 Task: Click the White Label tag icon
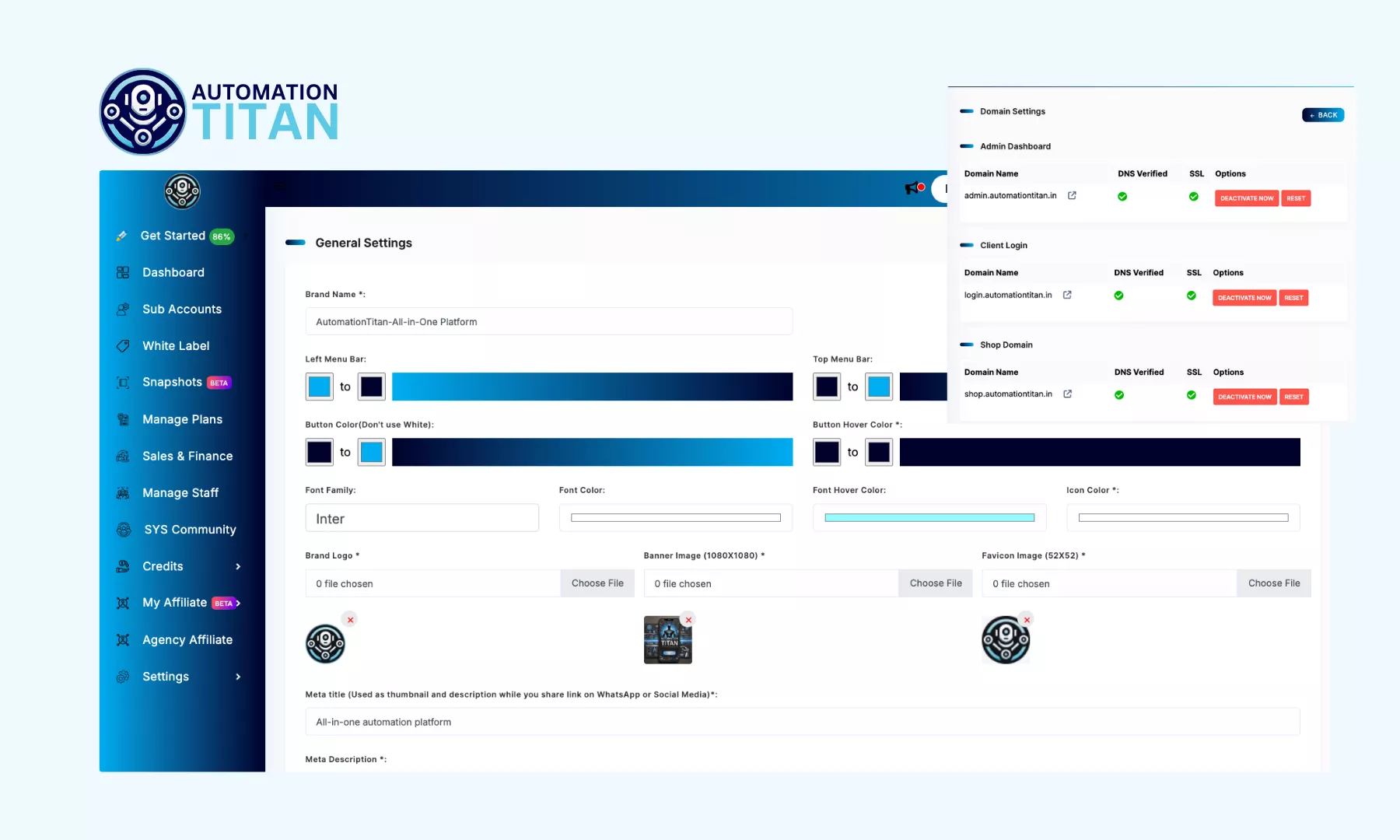123,345
